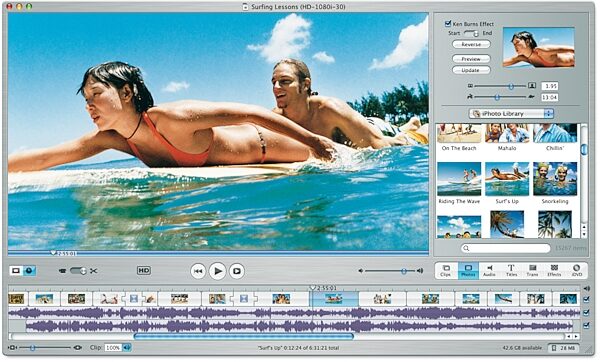The height and width of the screenshot is (362, 600).
Task: Toggle the video track audio checkbox
Action: (x=586, y=299)
